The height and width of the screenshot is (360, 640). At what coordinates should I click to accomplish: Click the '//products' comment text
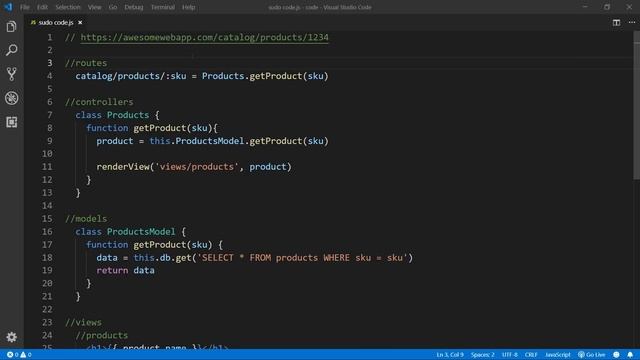pyautogui.click(x=102, y=336)
